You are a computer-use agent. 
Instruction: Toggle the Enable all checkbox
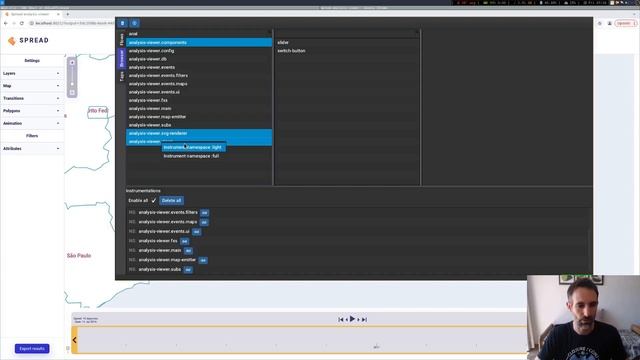coord(154,200)
